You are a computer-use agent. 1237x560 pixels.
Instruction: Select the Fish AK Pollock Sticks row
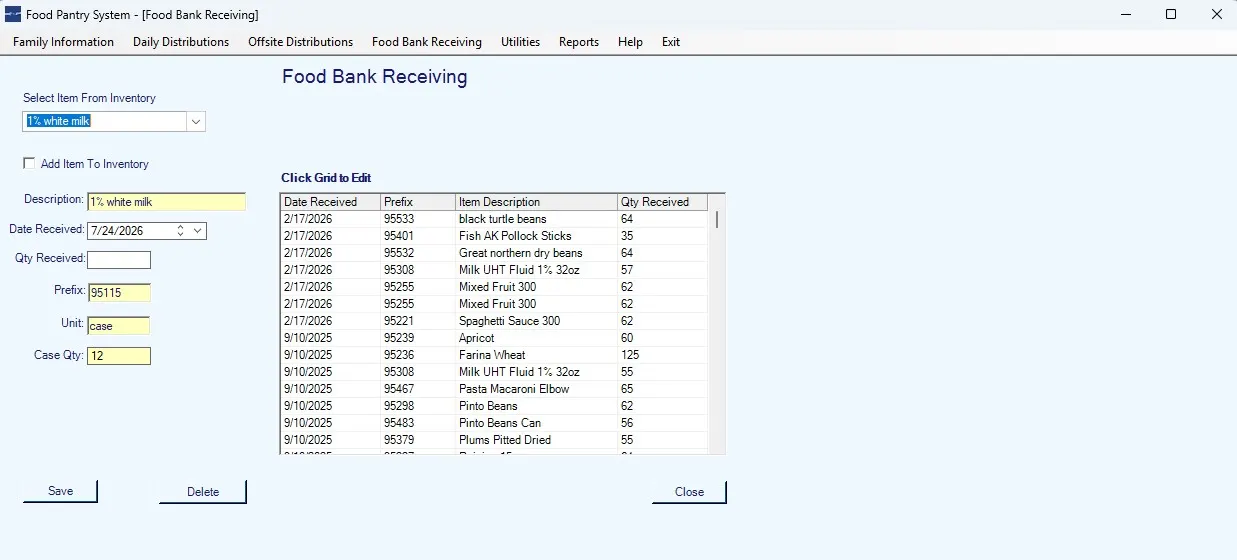point(494,236)
